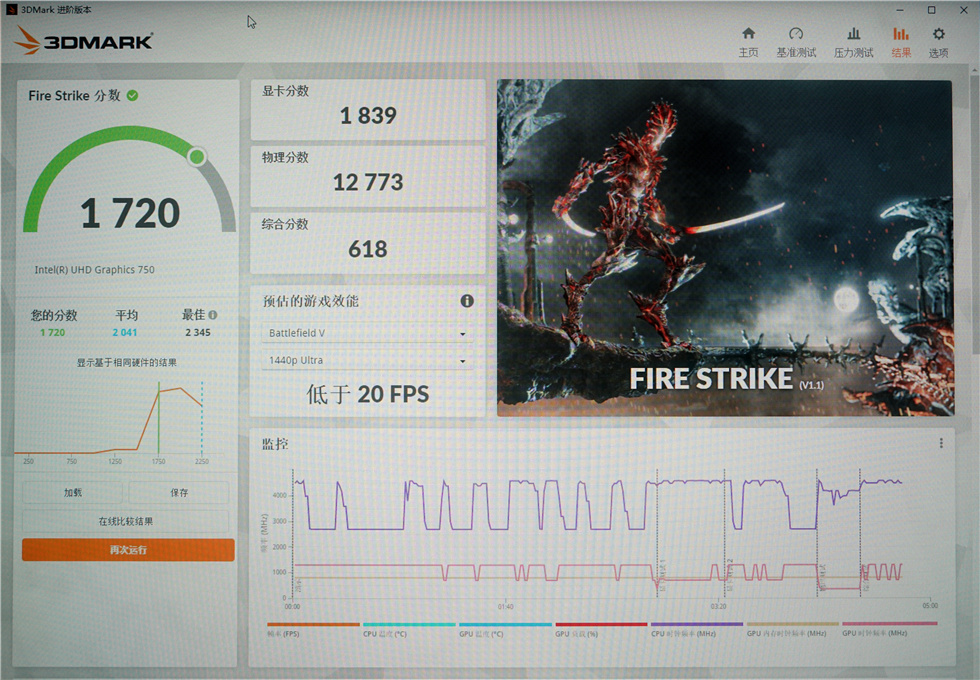Click the Fire Strike preview image
The width and height of the screenshot is (980, 680).
point(725,248)
